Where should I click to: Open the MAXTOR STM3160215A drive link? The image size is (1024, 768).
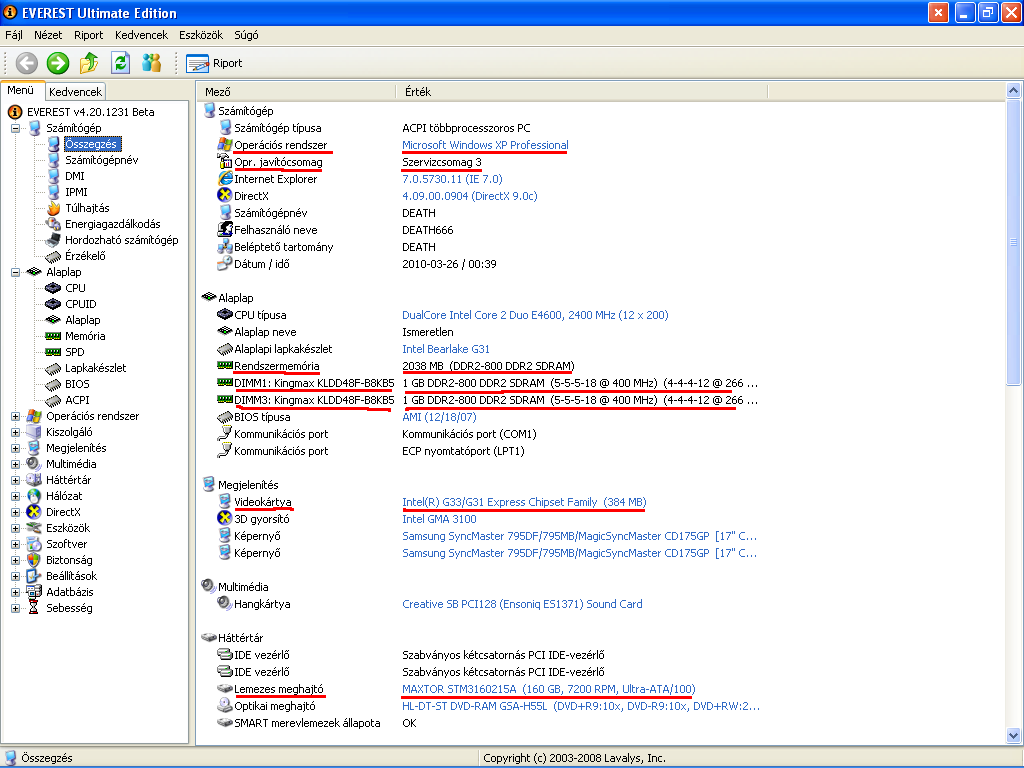[549, 689]
